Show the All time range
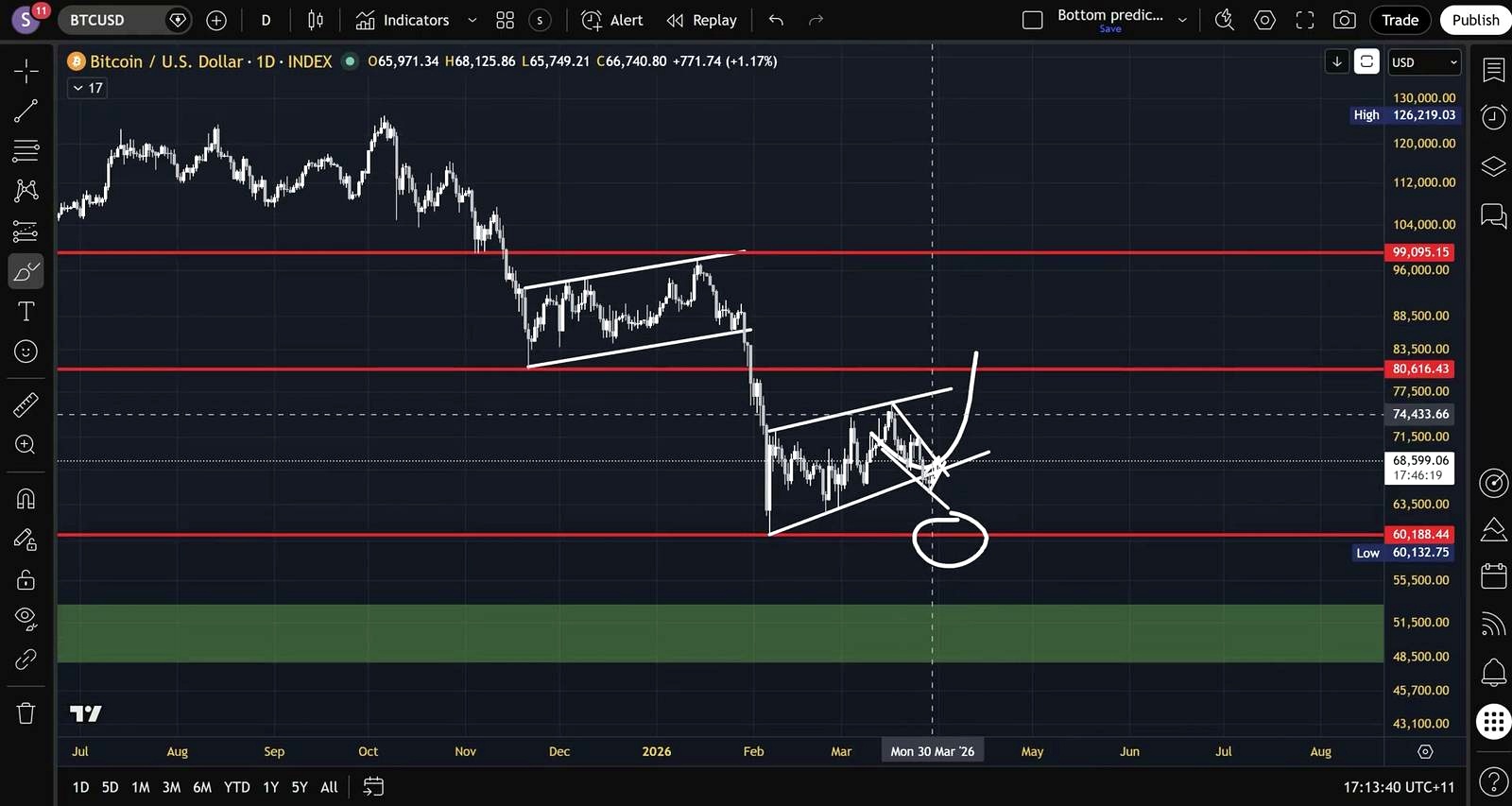The image size is (1512, 806). [x=329, y=787]
